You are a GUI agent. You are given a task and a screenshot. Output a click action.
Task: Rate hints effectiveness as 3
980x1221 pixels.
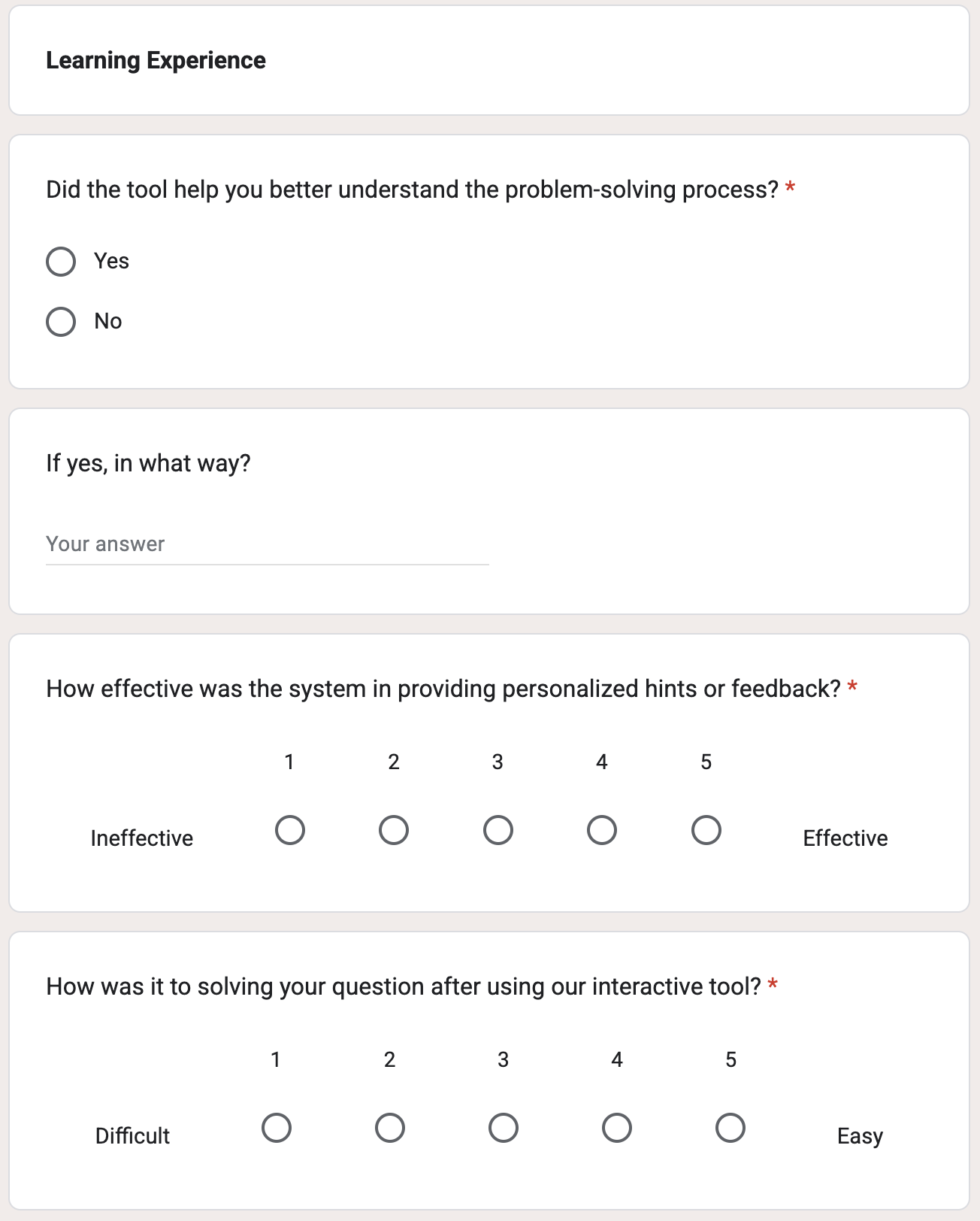click(498, 831)
